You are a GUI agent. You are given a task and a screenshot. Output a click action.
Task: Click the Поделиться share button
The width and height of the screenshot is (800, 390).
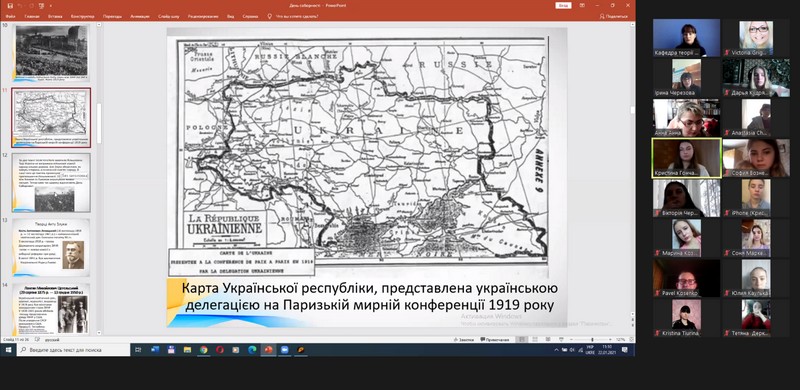613,16
